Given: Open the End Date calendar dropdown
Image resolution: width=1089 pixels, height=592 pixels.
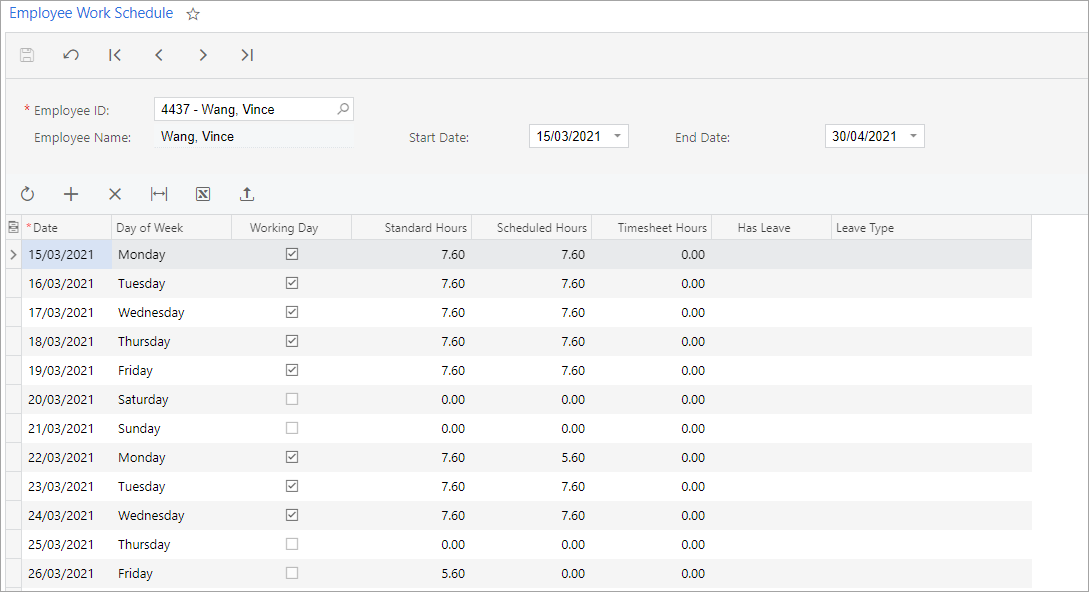Looking at the screenshot, I should click(x=913, y=136).
